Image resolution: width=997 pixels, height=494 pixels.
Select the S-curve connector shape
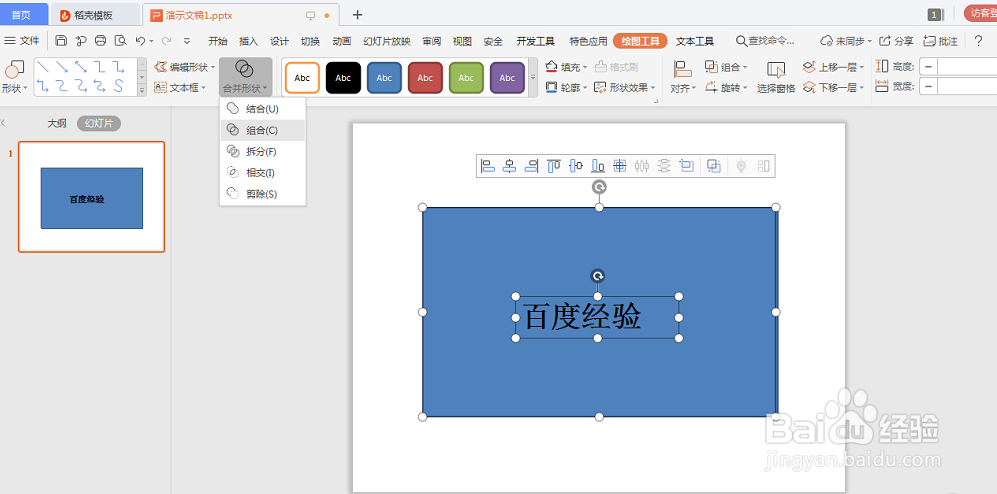click(x=119, y=86)
